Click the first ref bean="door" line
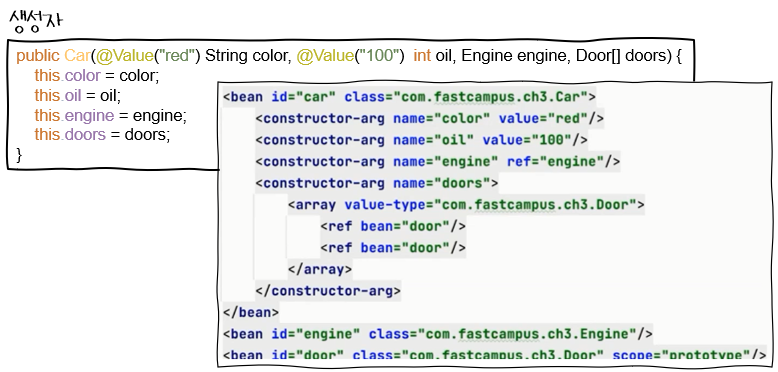Viewport: 778px width, 372px height. 393,227
